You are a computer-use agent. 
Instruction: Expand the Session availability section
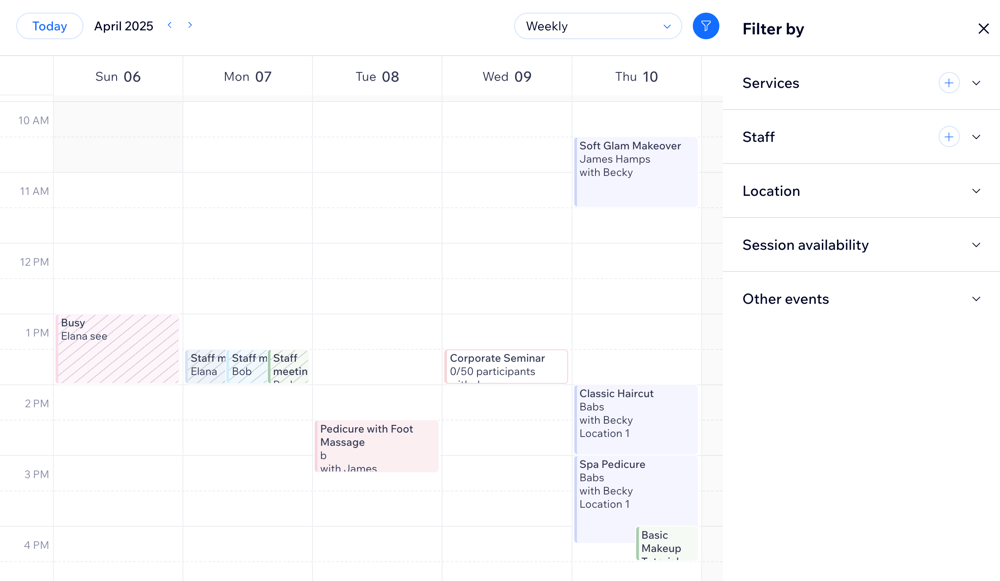(976, 245)
